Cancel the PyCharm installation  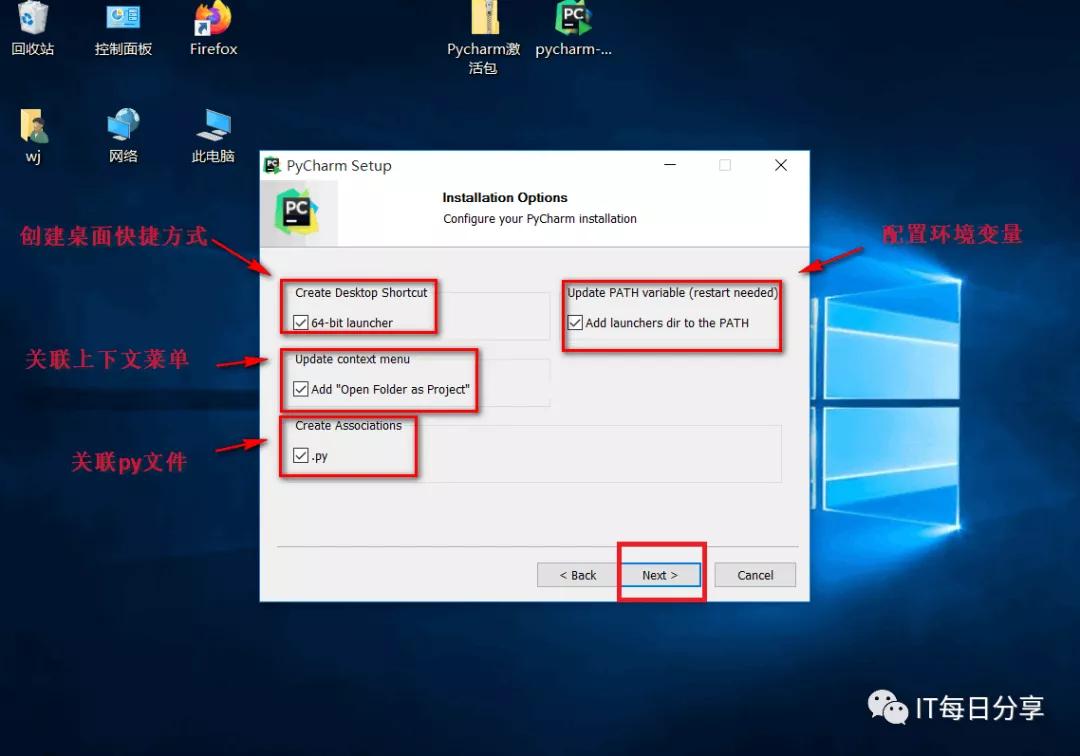[x=755, y=575]
